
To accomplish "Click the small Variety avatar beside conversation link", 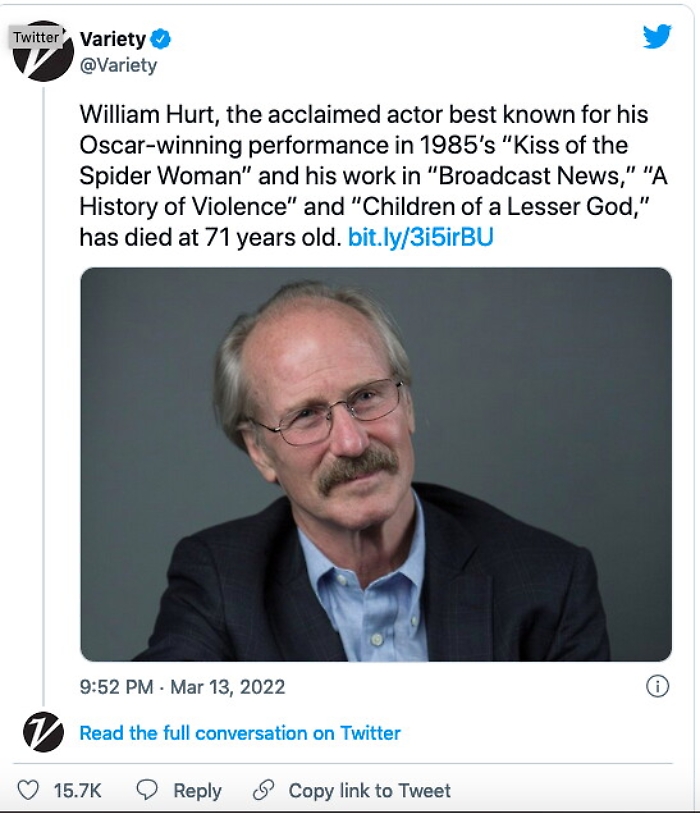I will pyautogui.click(x=43, y=732).
